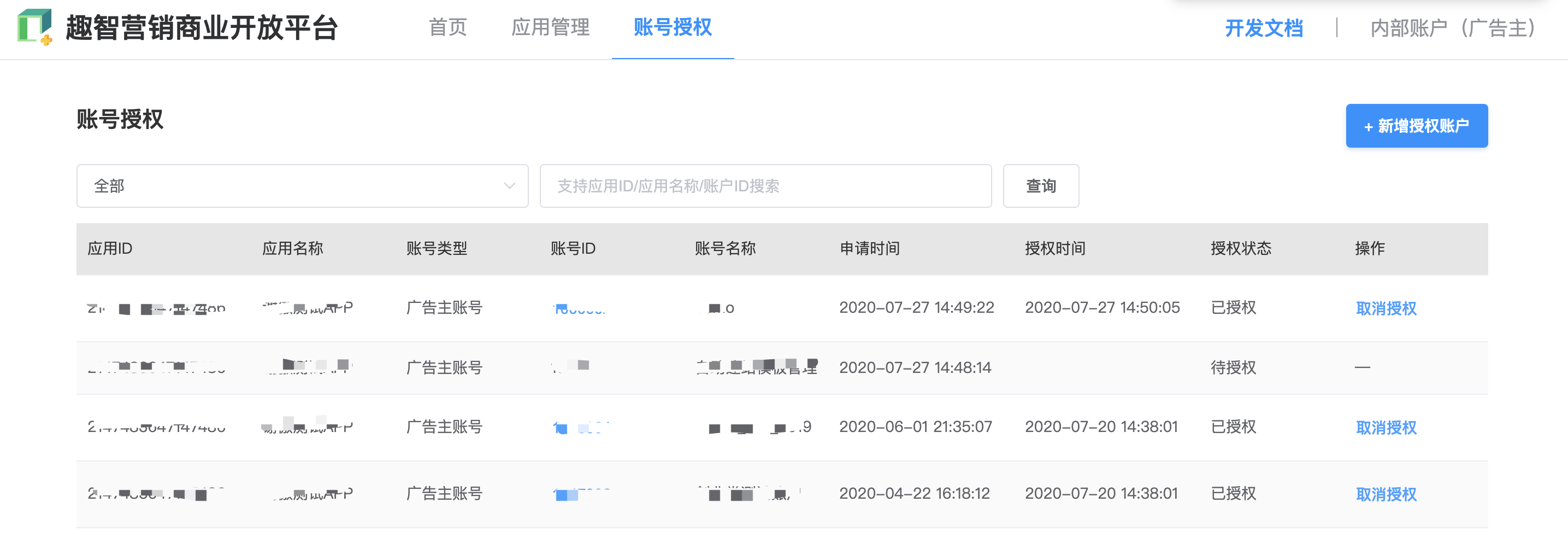The image size is (1568, 537).
Task: Switch to the 应用管理 tab
Action: tap(550, 27)
